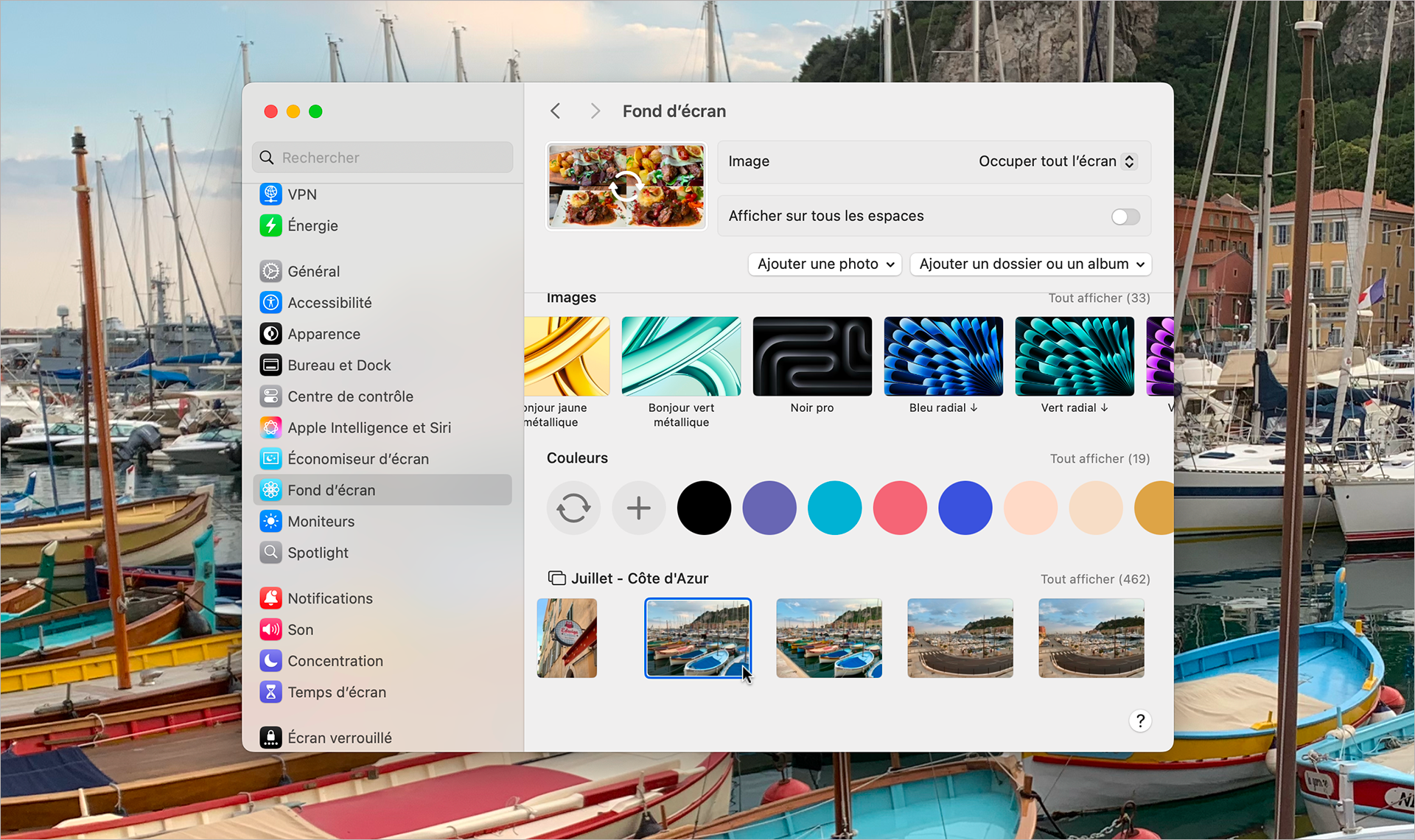1415x840 pixels.
Task: Open the Spotlight settings icon
Action: [270, 553]
